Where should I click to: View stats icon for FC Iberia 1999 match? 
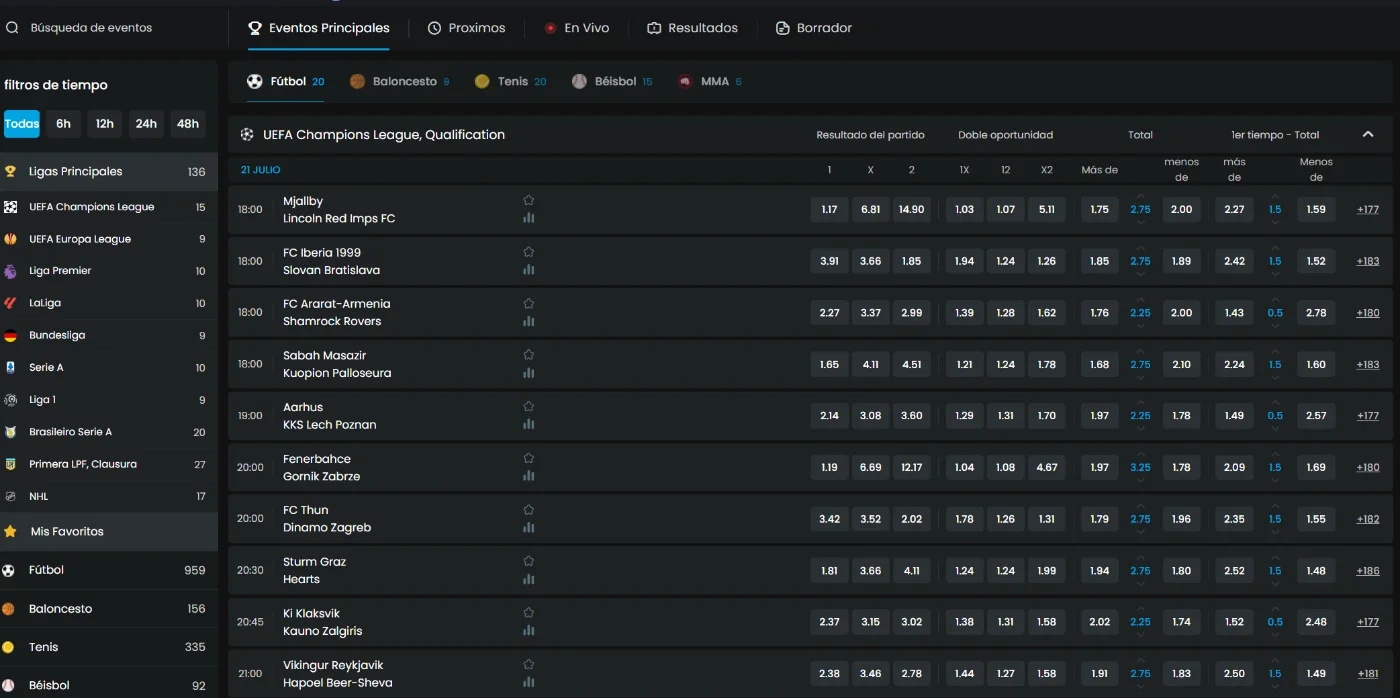[x=529, y=270]
